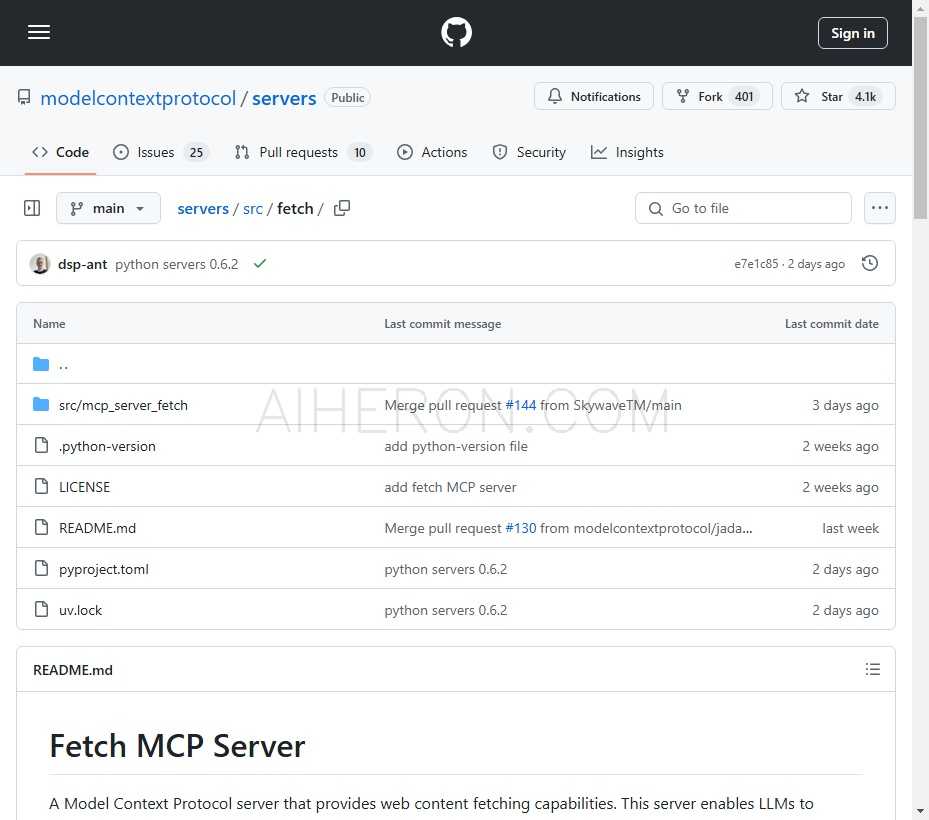Open latest commit message python servers 0.6.2
This screenshot has width=929, height=820.
177,264
